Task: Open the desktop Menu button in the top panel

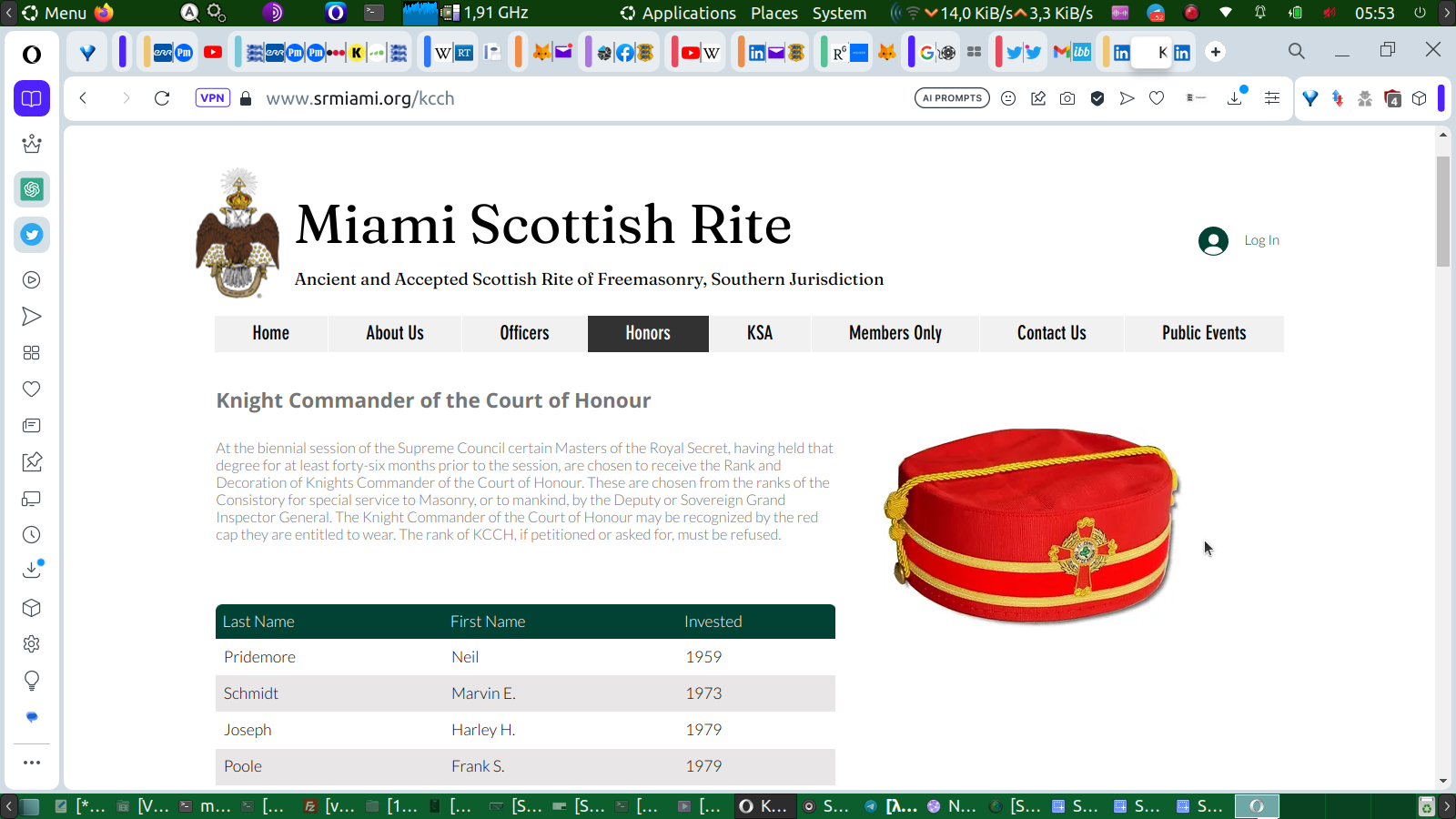Action: click(x=54, y=13)
